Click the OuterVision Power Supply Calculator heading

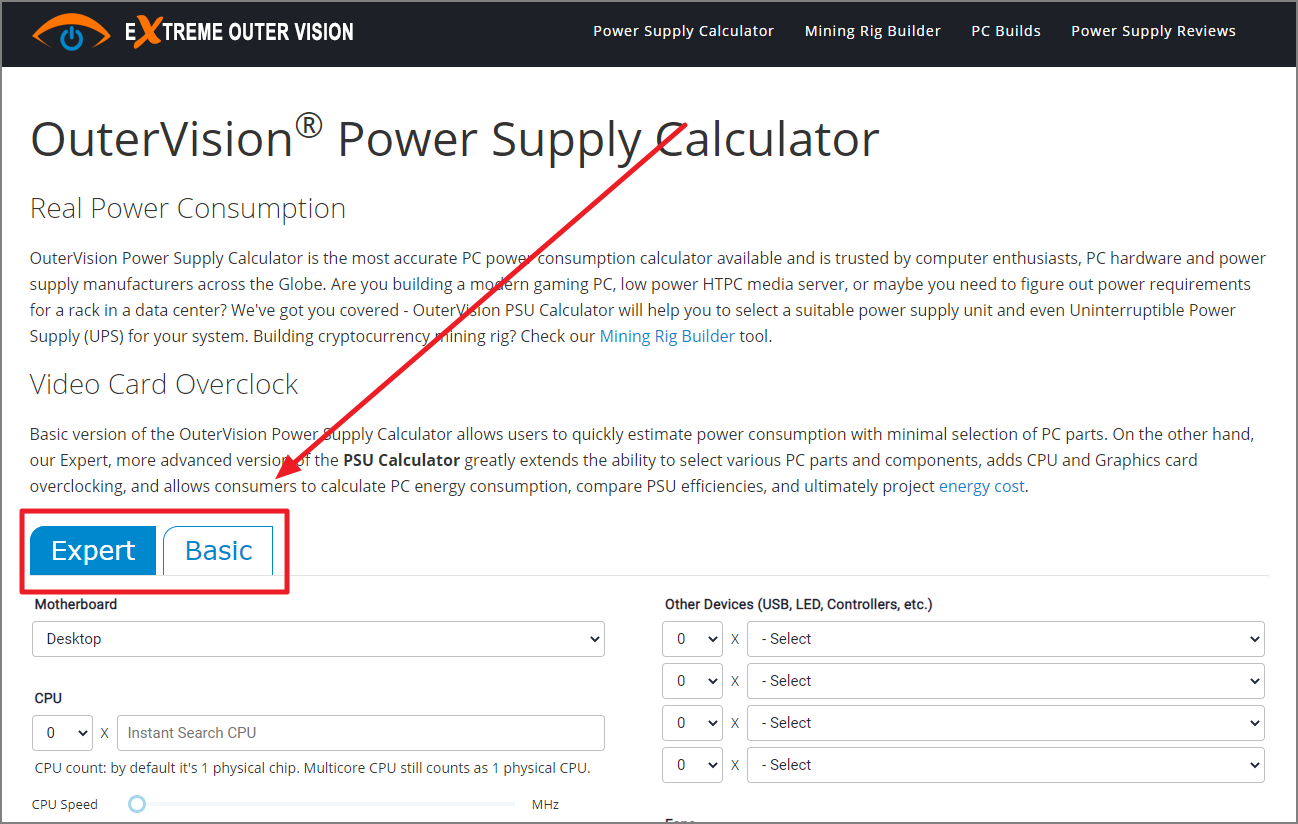455,138
